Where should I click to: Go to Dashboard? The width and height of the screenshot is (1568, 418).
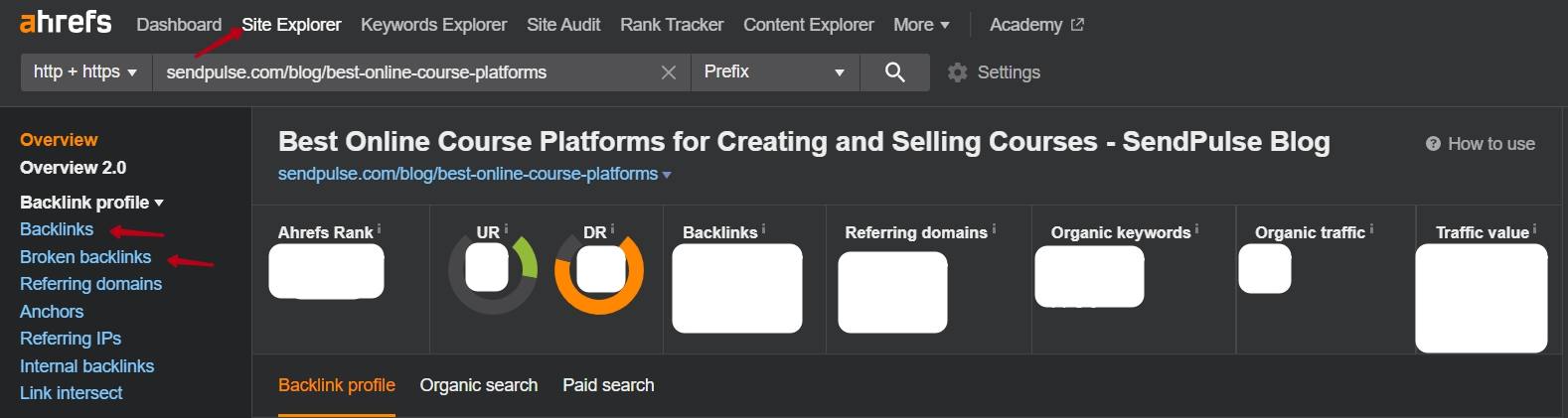(x=179, y=25)
